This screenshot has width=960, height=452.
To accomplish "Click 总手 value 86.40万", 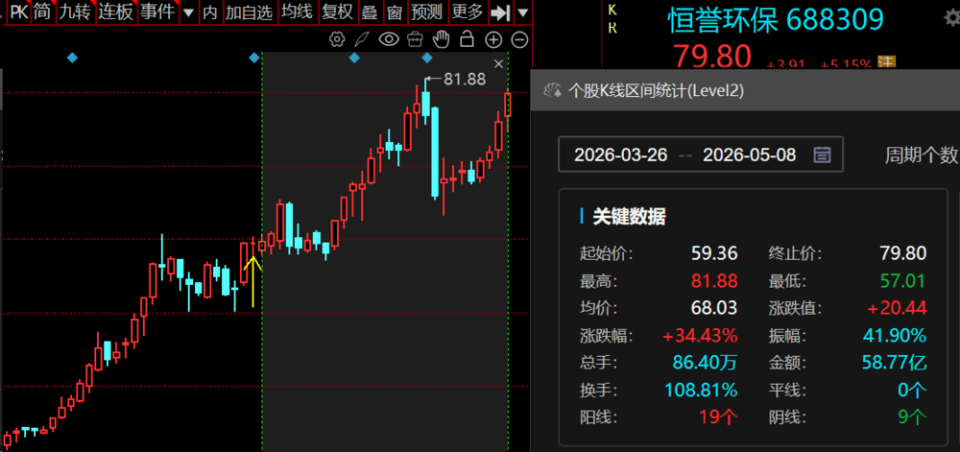I will click(x=705, y=363).
